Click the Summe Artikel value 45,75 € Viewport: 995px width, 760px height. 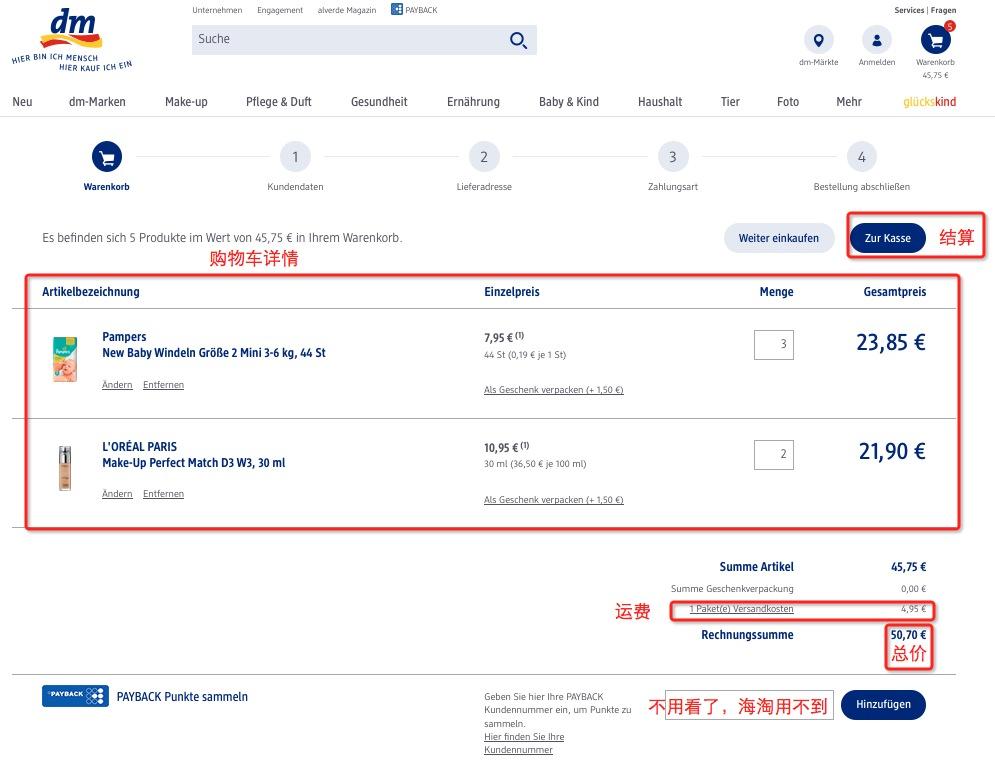[x=908, y=567]
